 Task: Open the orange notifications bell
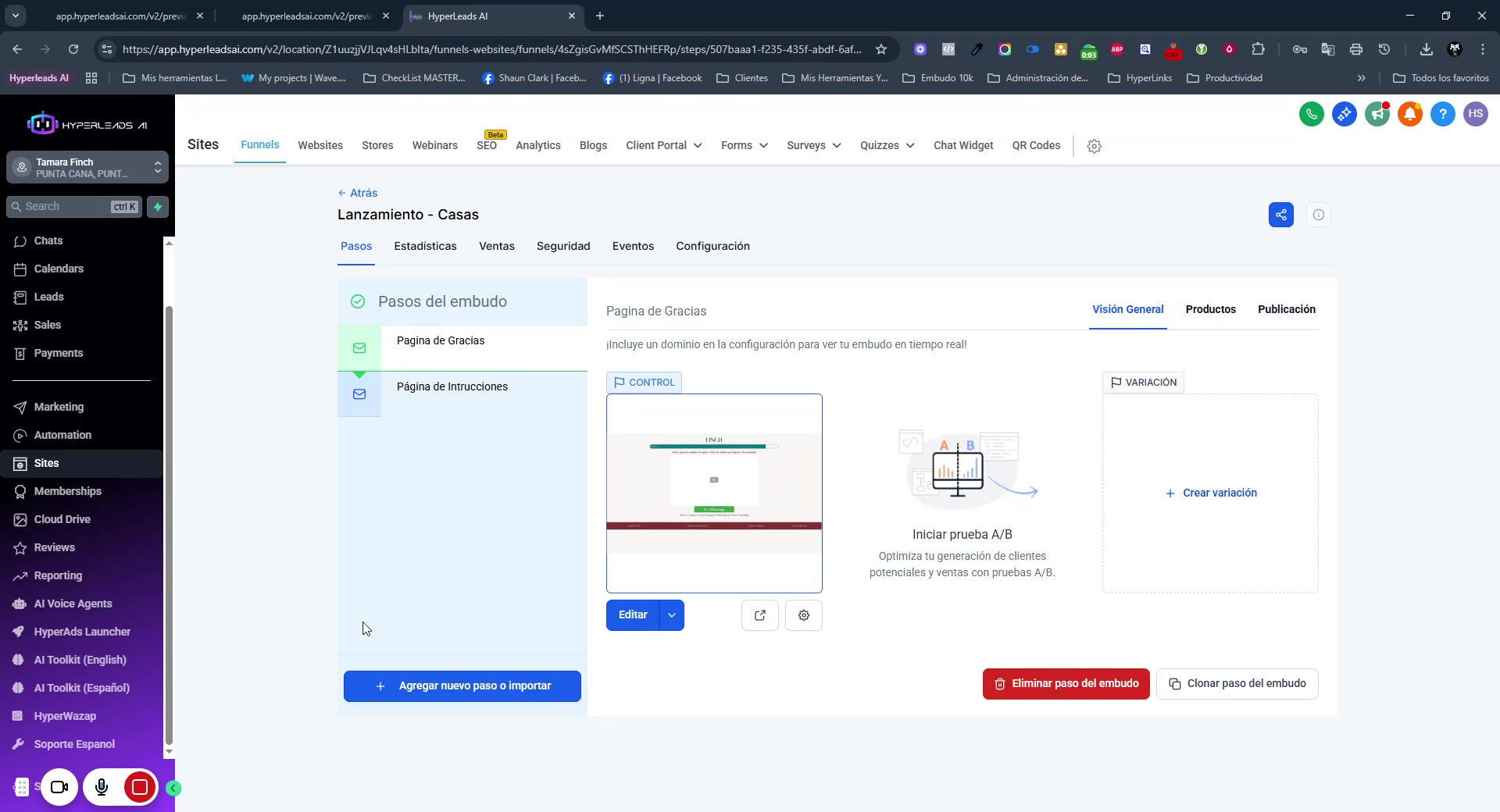point(1409,114)
